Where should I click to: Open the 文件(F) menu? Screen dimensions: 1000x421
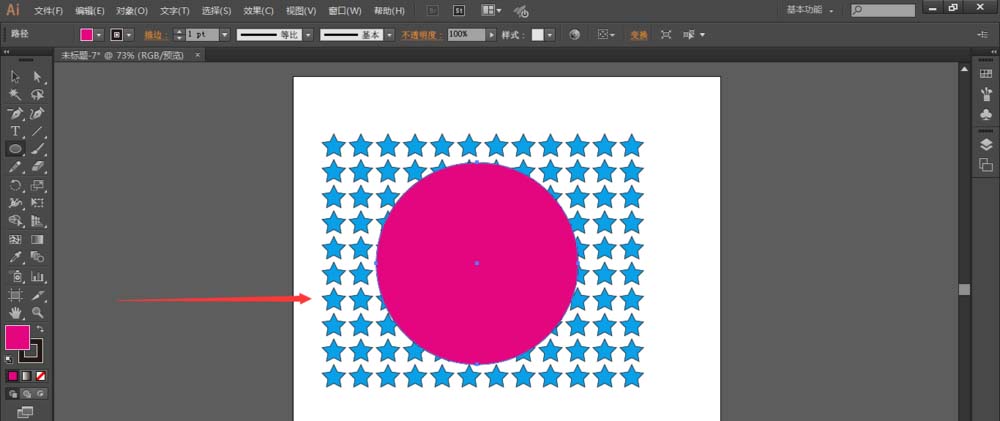tap(48, 11)
